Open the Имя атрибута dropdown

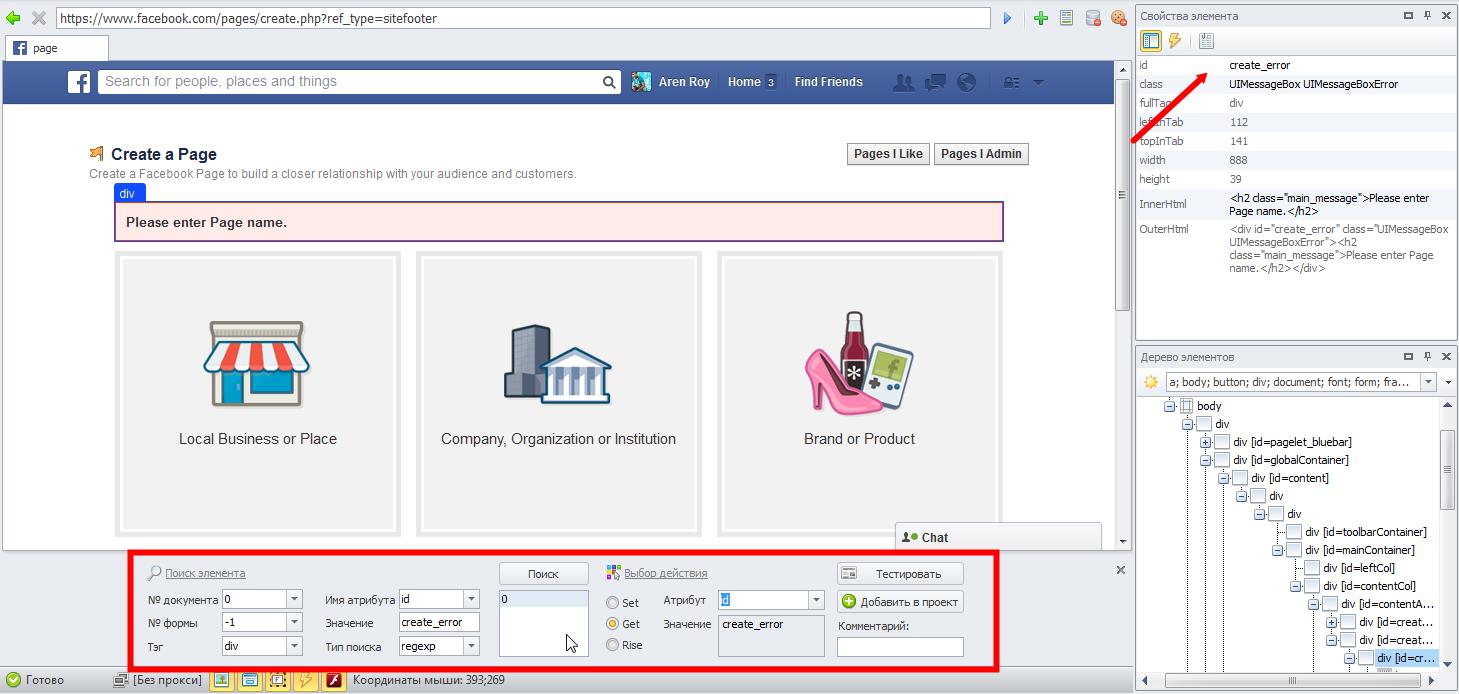(472, 599)
